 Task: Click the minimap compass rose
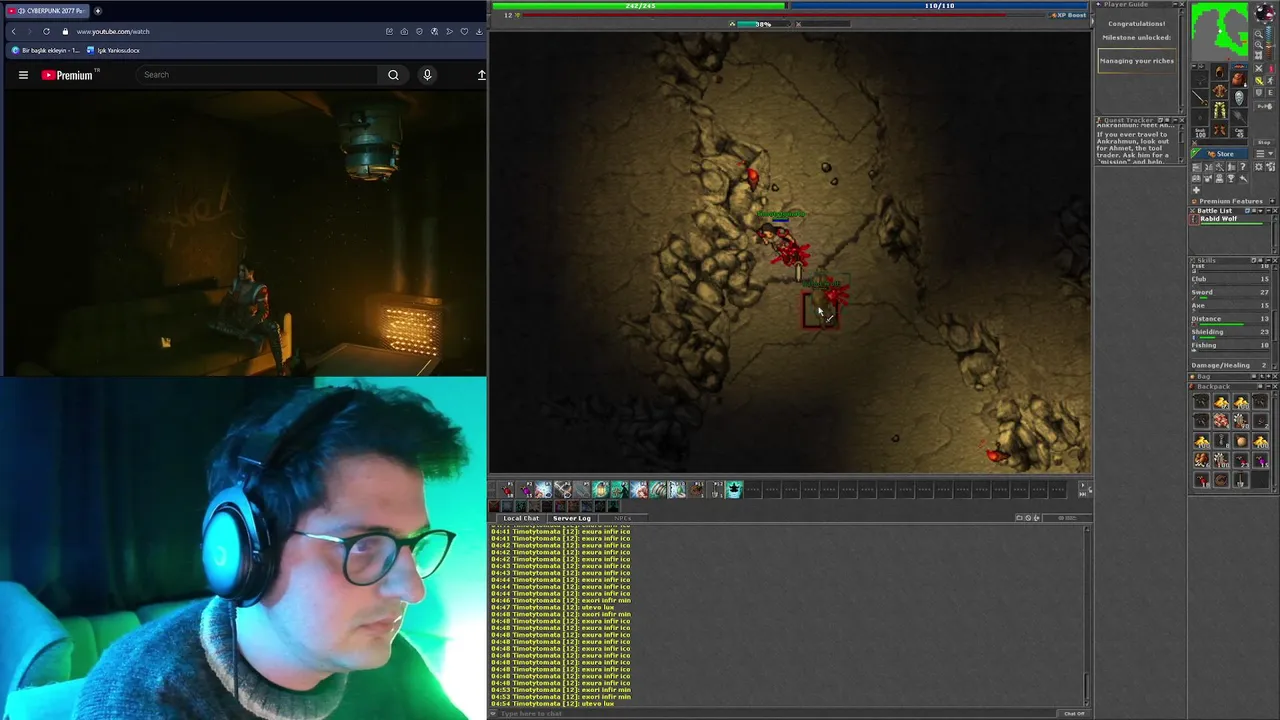pyautogui.click(x=1265, y=12)
